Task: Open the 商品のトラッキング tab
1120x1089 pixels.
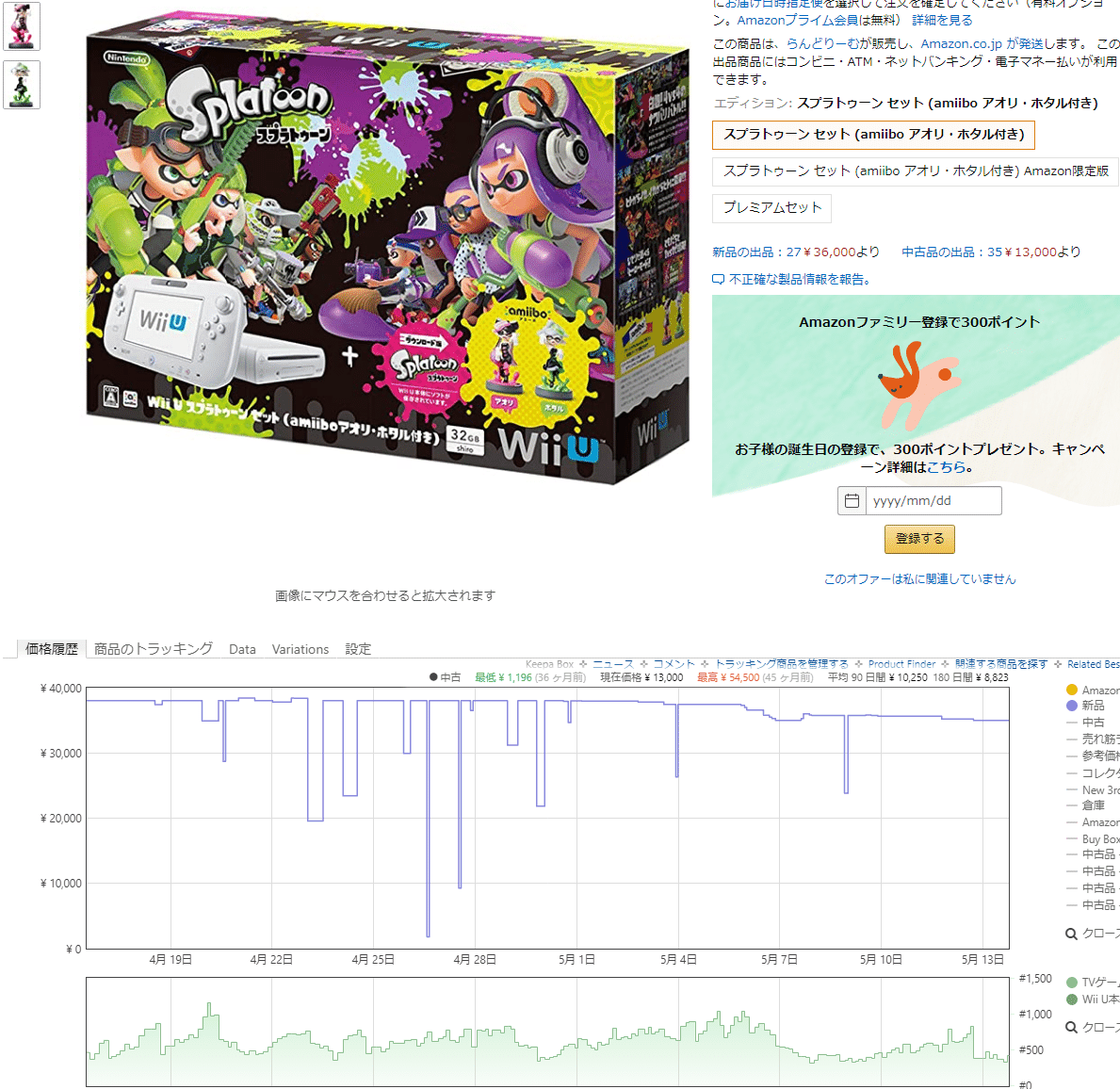Action: coord(154,649)
